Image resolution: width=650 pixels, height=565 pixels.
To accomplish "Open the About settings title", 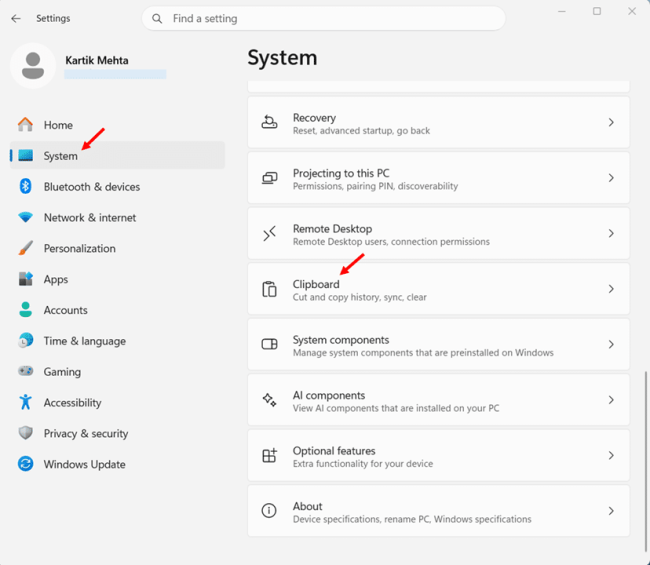I will 308,506.
